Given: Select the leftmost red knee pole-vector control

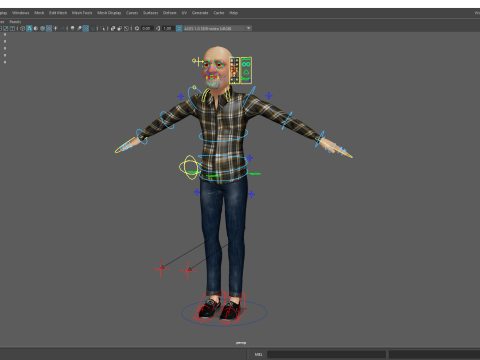Looking at the screenshot, I should tap(161, 268).
